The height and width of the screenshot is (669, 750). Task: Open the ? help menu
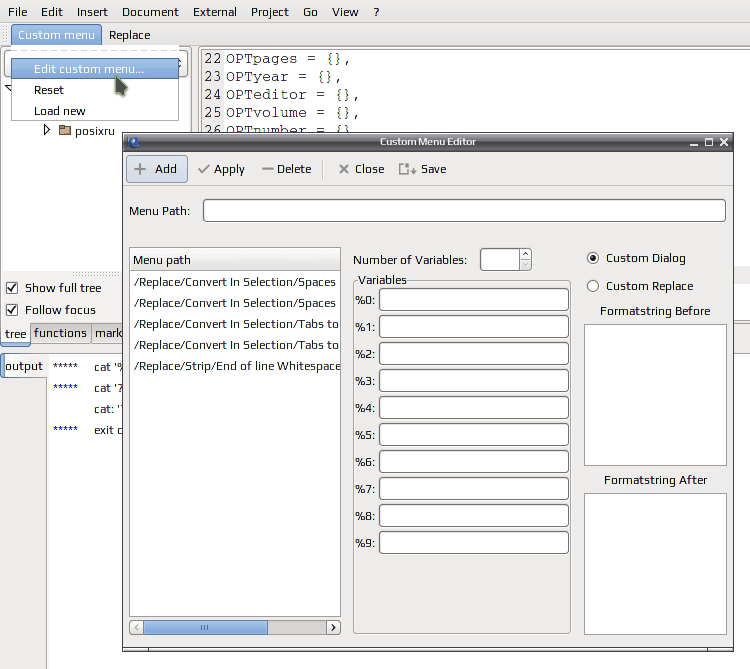point(376,12)
